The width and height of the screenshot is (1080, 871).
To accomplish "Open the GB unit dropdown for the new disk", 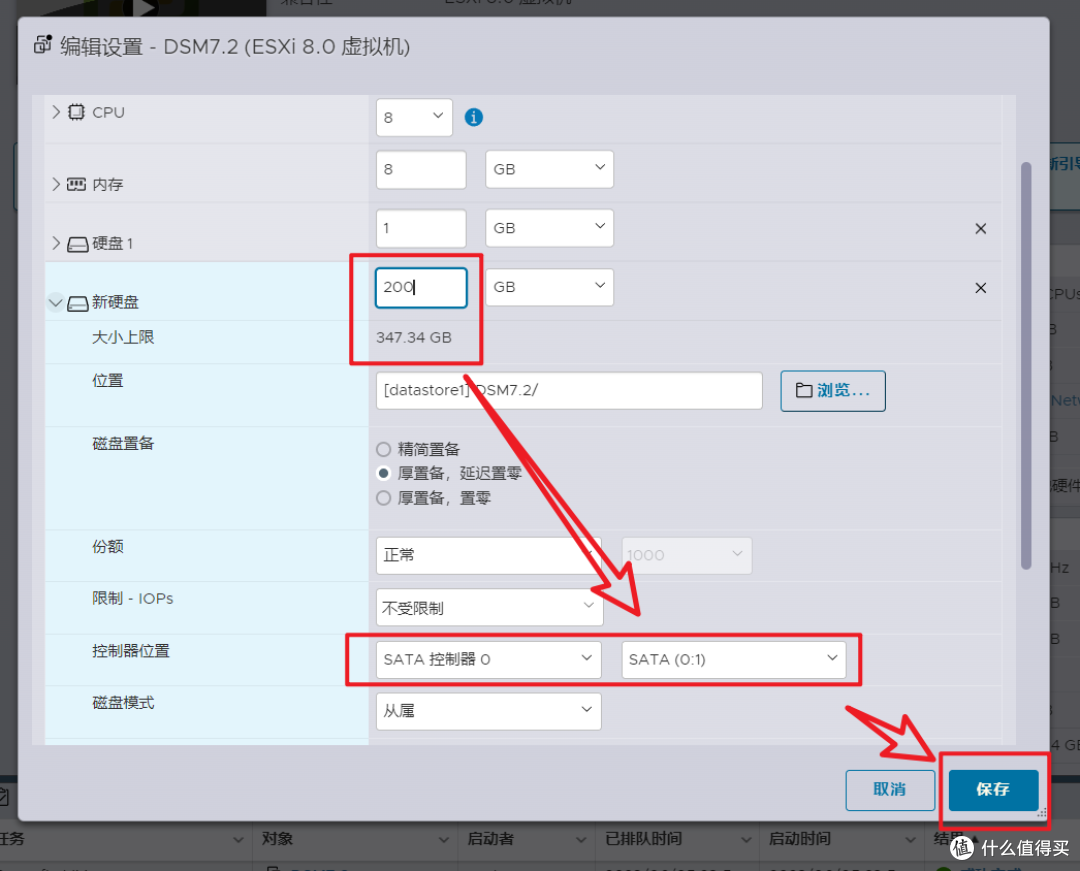I will [549, 287].
